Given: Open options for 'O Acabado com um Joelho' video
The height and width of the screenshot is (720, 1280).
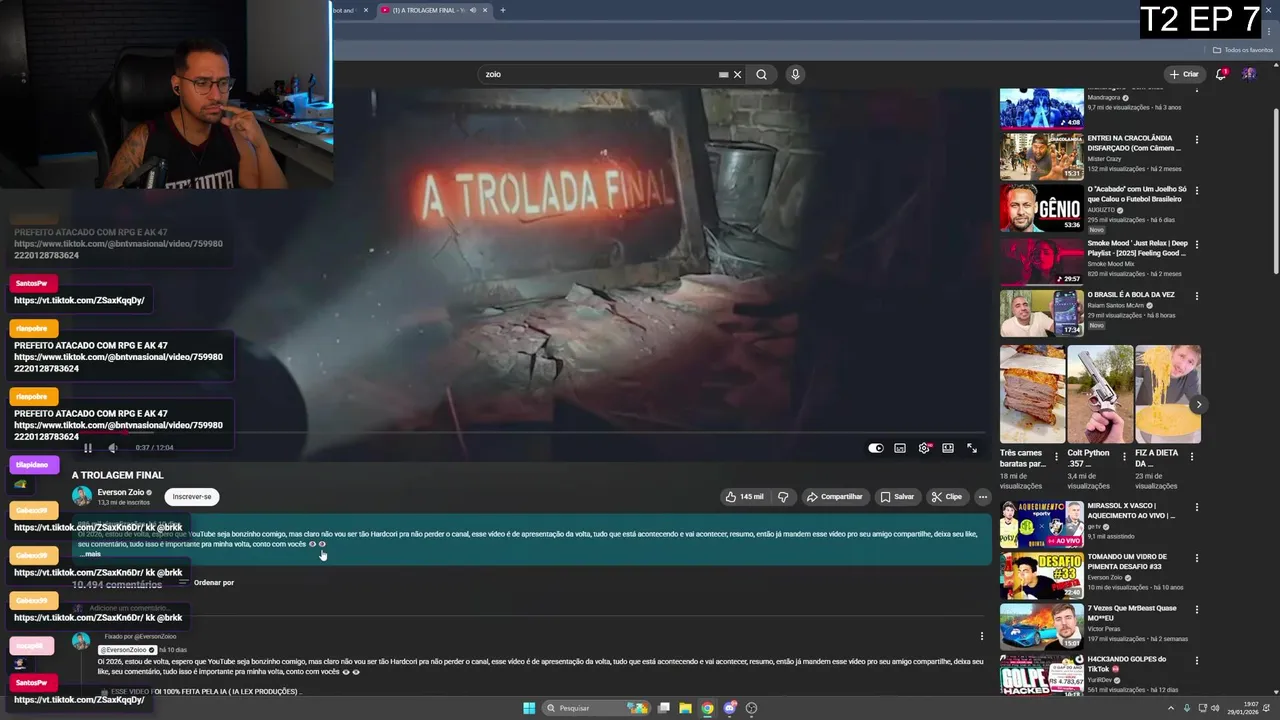Looking at the screenshot, I should [x=1196, y=190].
